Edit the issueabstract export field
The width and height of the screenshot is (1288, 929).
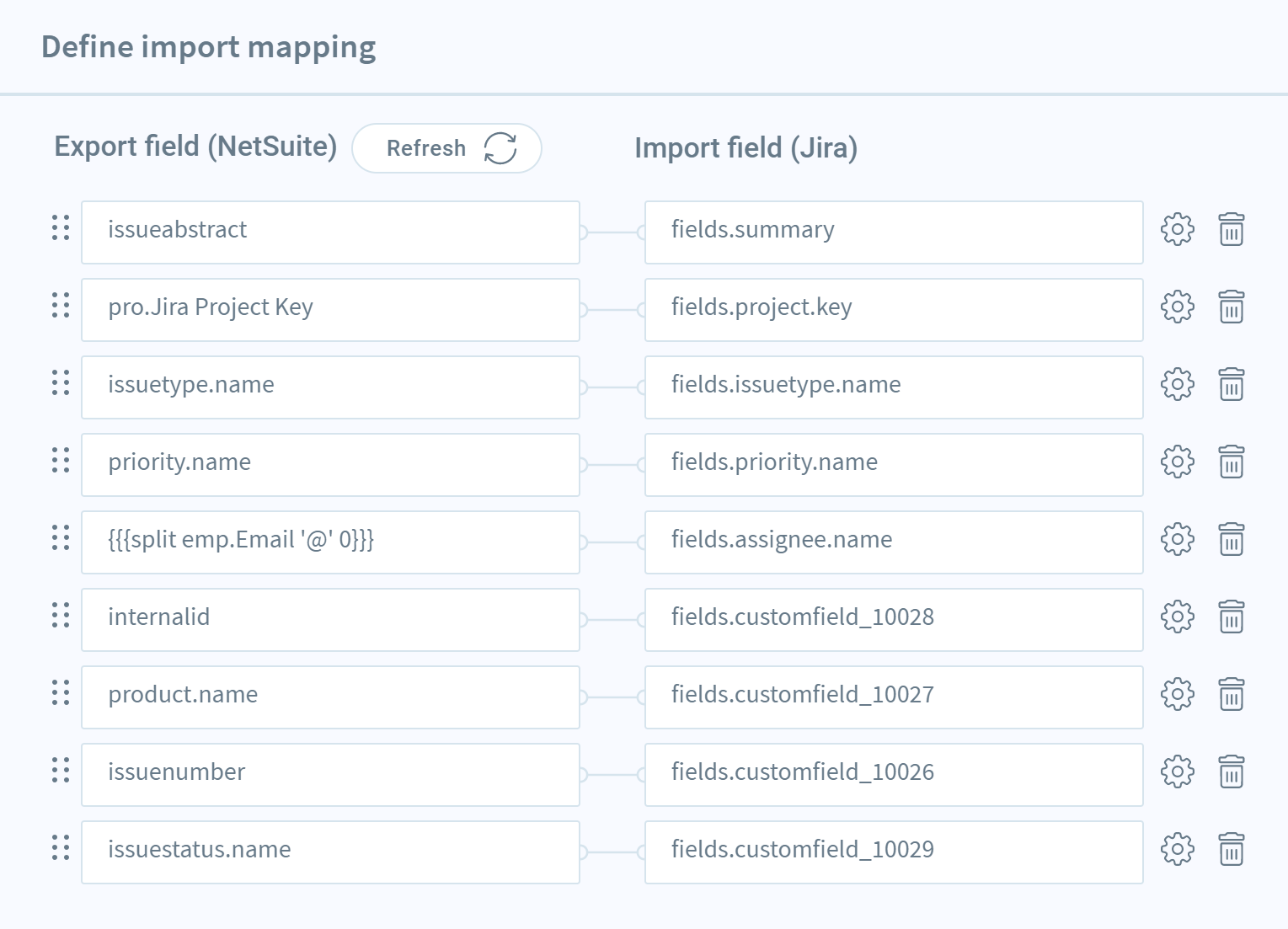330,232
